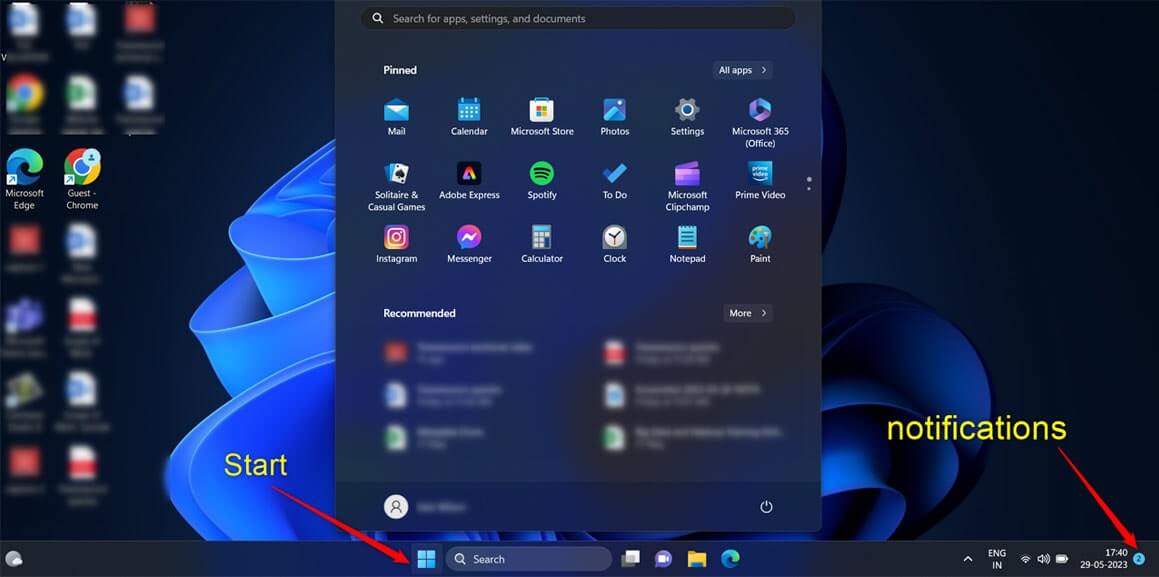This screenshot has height=577, width=1159.
Task: Show More recommended items
Action: [x=748, y=313]
